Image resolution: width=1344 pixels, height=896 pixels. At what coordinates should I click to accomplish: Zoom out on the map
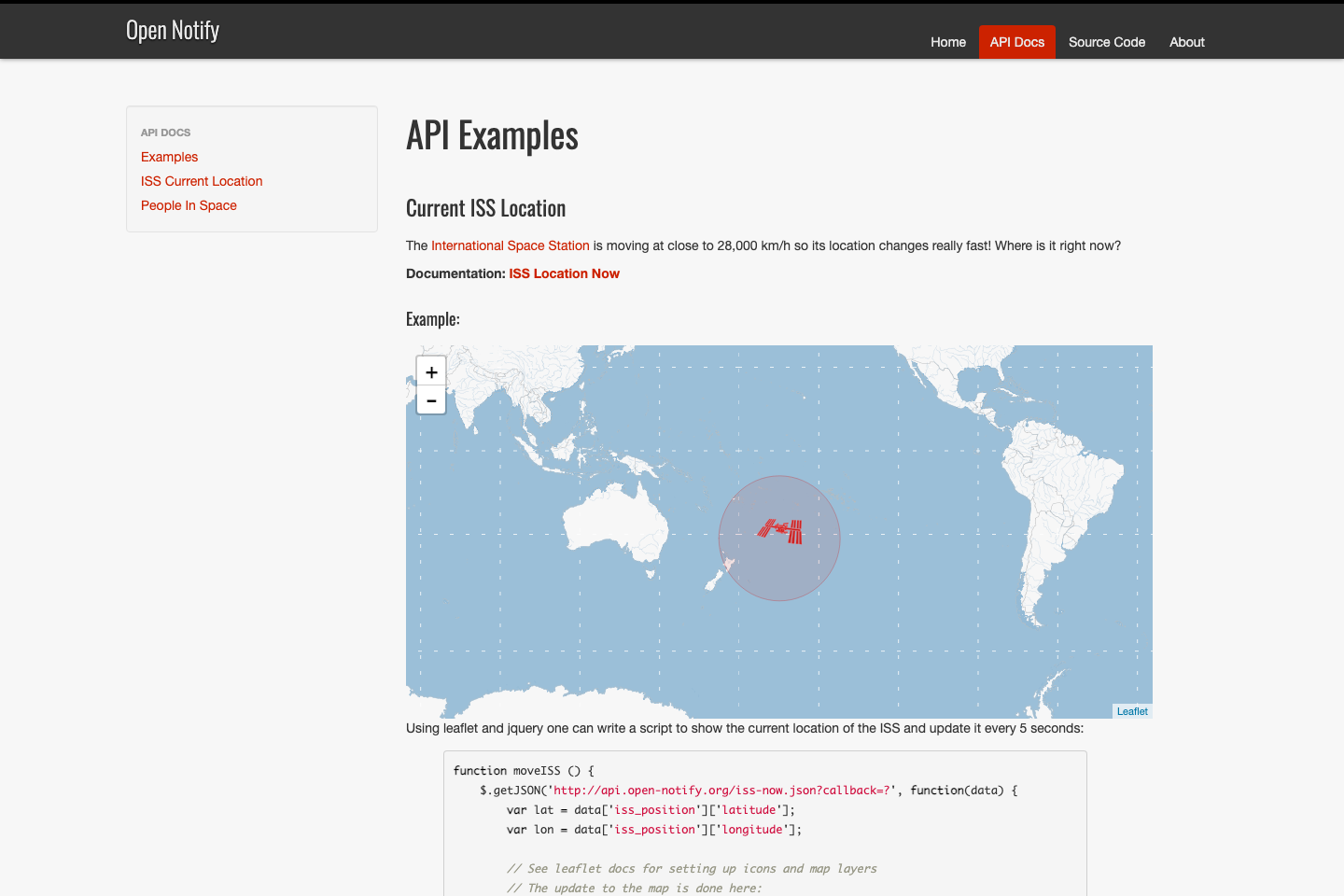(430, 399)
